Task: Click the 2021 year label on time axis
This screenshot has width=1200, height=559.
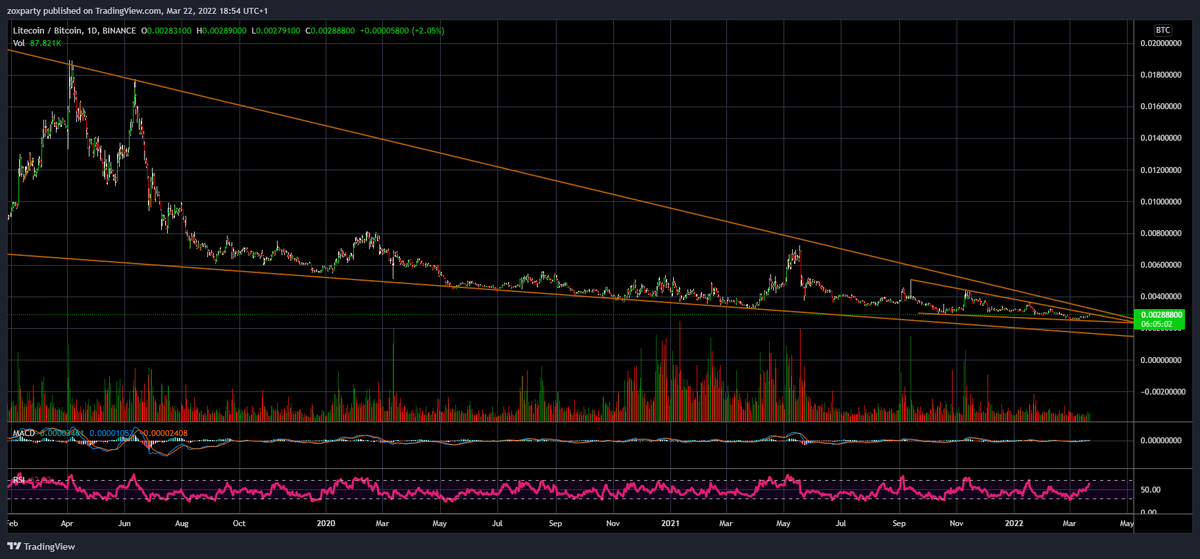Action: point(671,522)
